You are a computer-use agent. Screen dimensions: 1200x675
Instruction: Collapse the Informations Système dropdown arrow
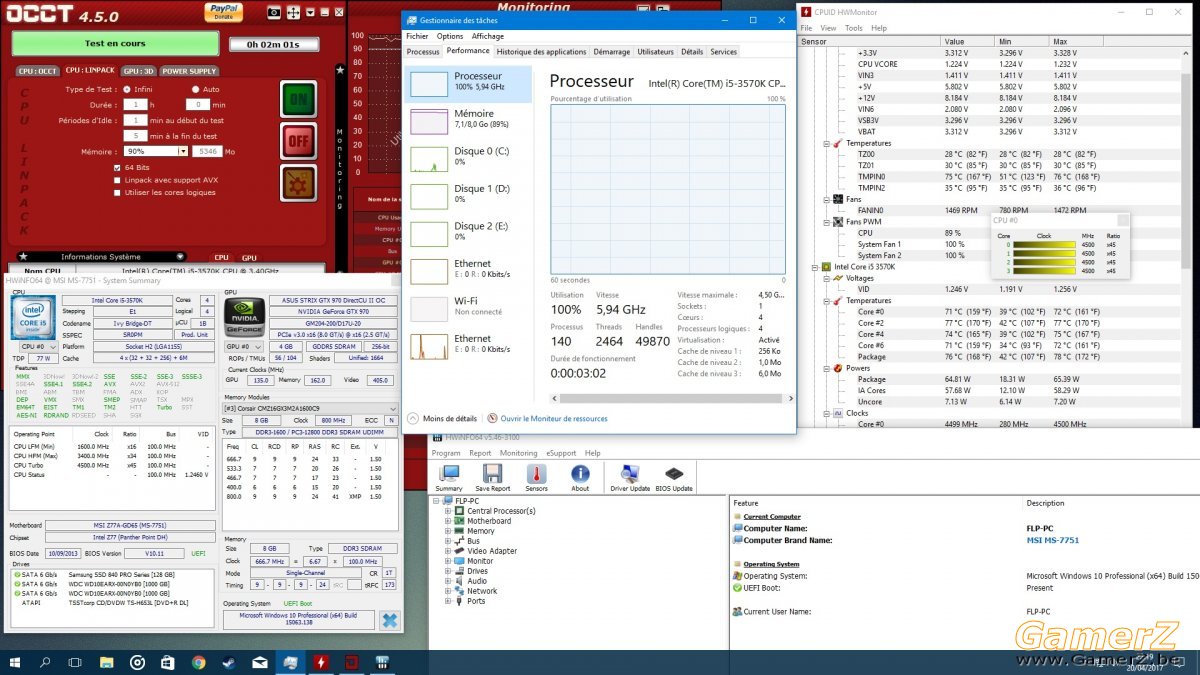click(181, 257)
